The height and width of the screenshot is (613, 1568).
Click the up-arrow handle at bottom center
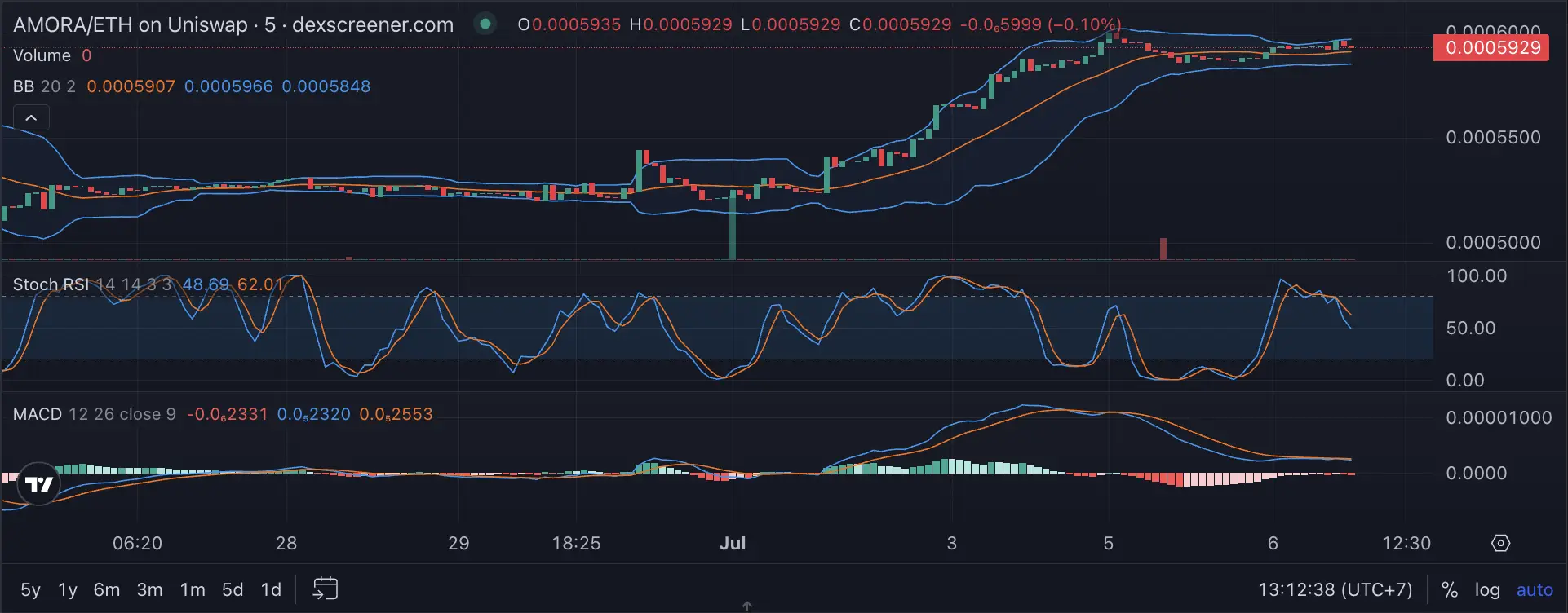click(x=746, y=606)
